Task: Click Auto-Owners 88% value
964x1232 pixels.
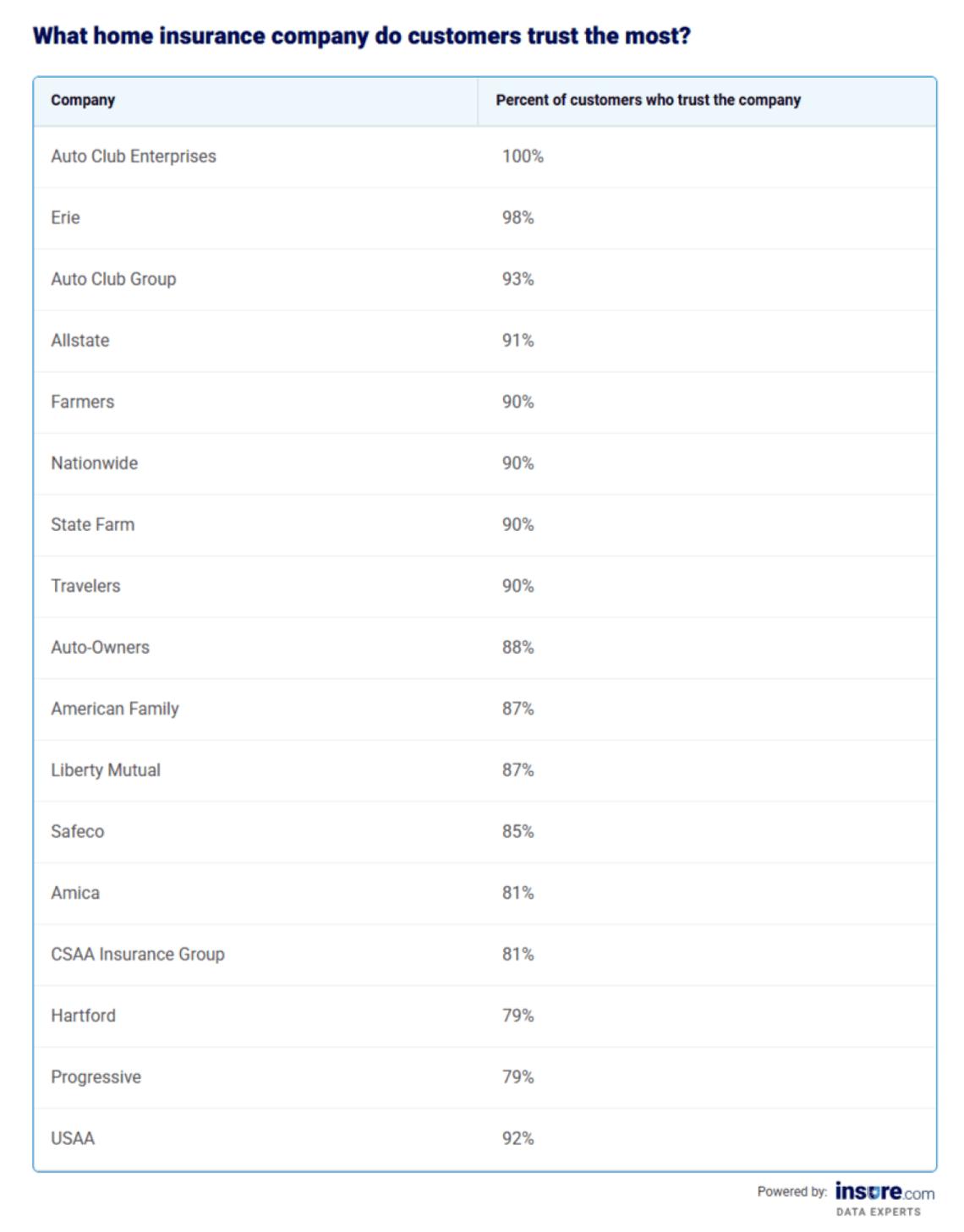Action: pyautogui.click(x=518, y=647)
